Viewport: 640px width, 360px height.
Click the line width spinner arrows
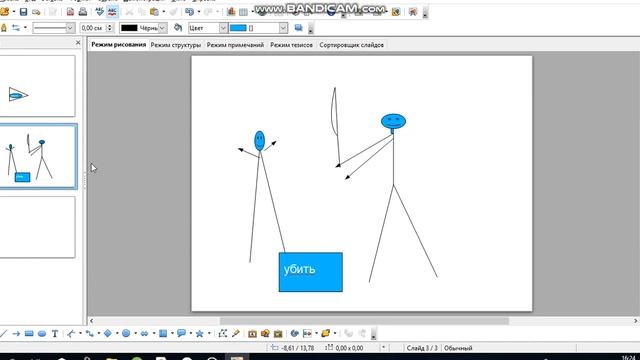pyautogui.click(x=109, y=28)
